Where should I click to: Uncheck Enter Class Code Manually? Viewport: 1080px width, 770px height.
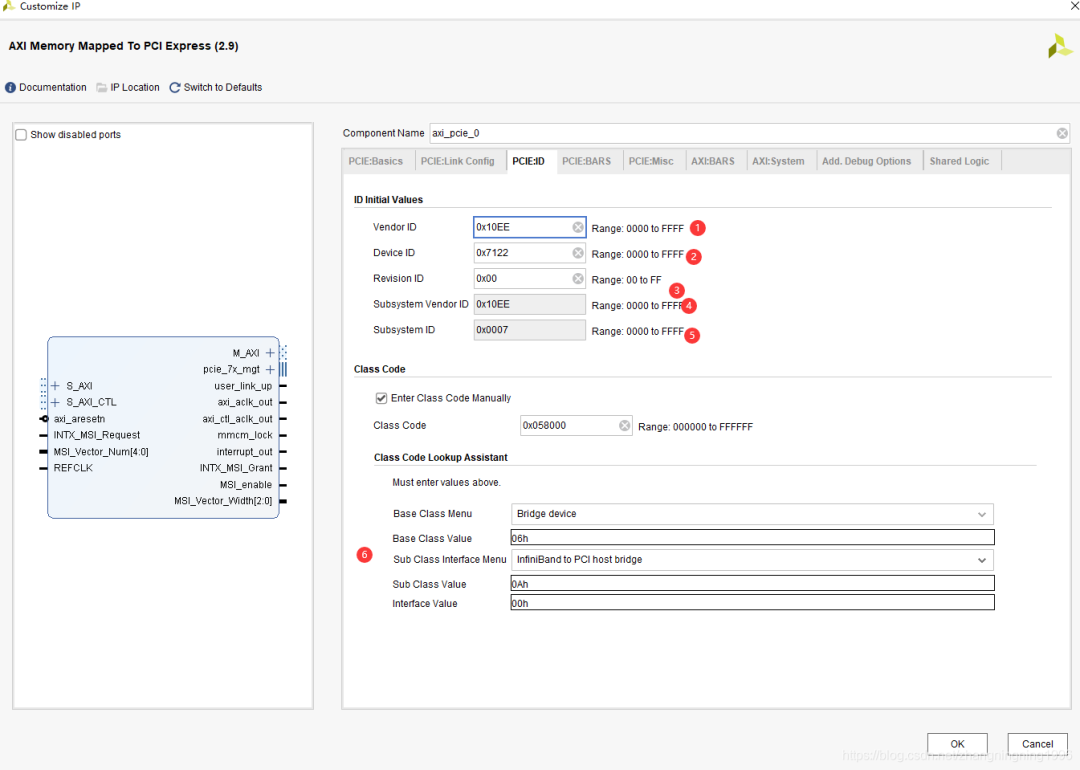pyautogui.click(x=381, y=398)
